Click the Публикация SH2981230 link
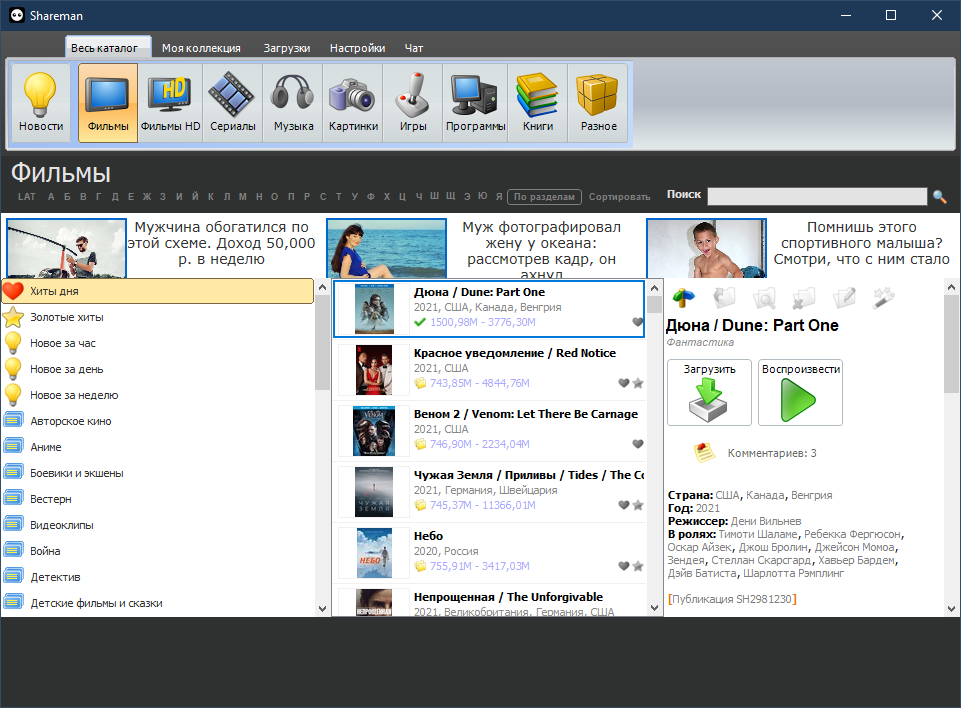The image size is (961, 708). (732, 599)
